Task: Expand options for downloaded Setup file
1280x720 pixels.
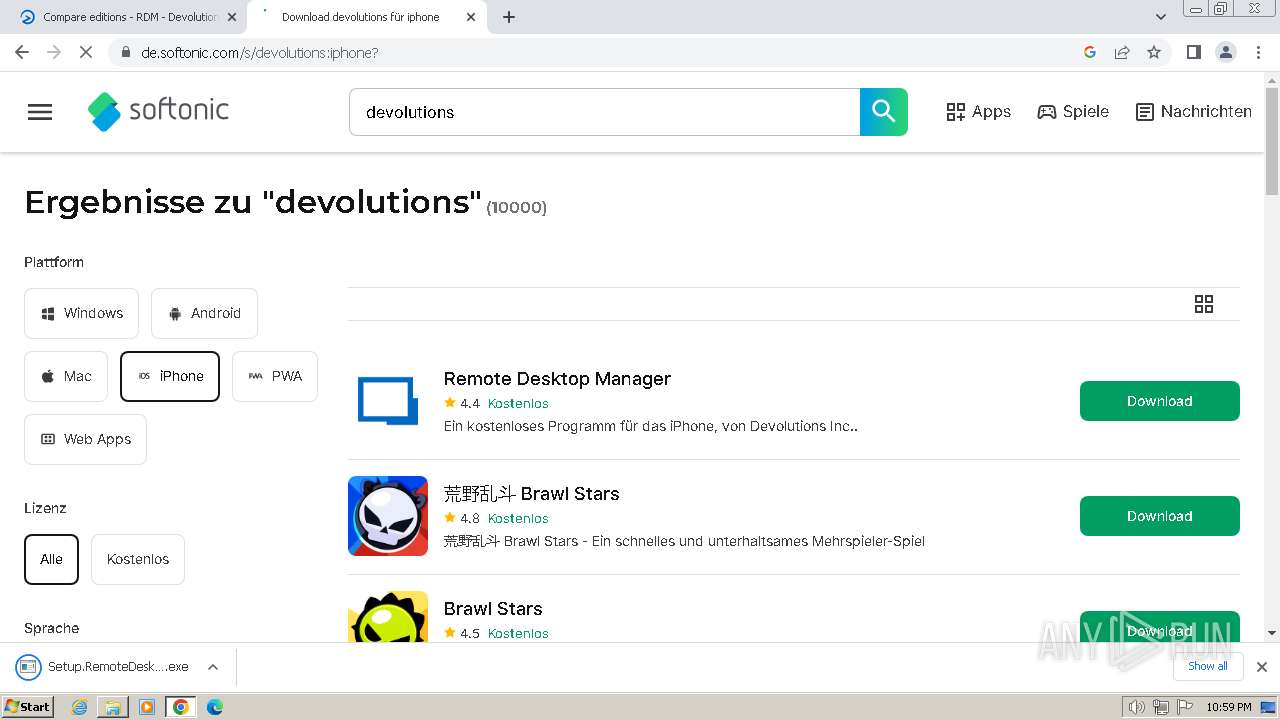Action: tap(213, 667)
